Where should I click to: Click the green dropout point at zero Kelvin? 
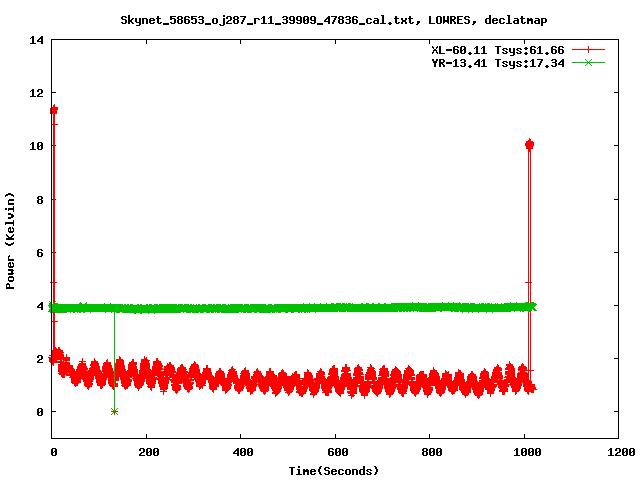click(114, 411)
